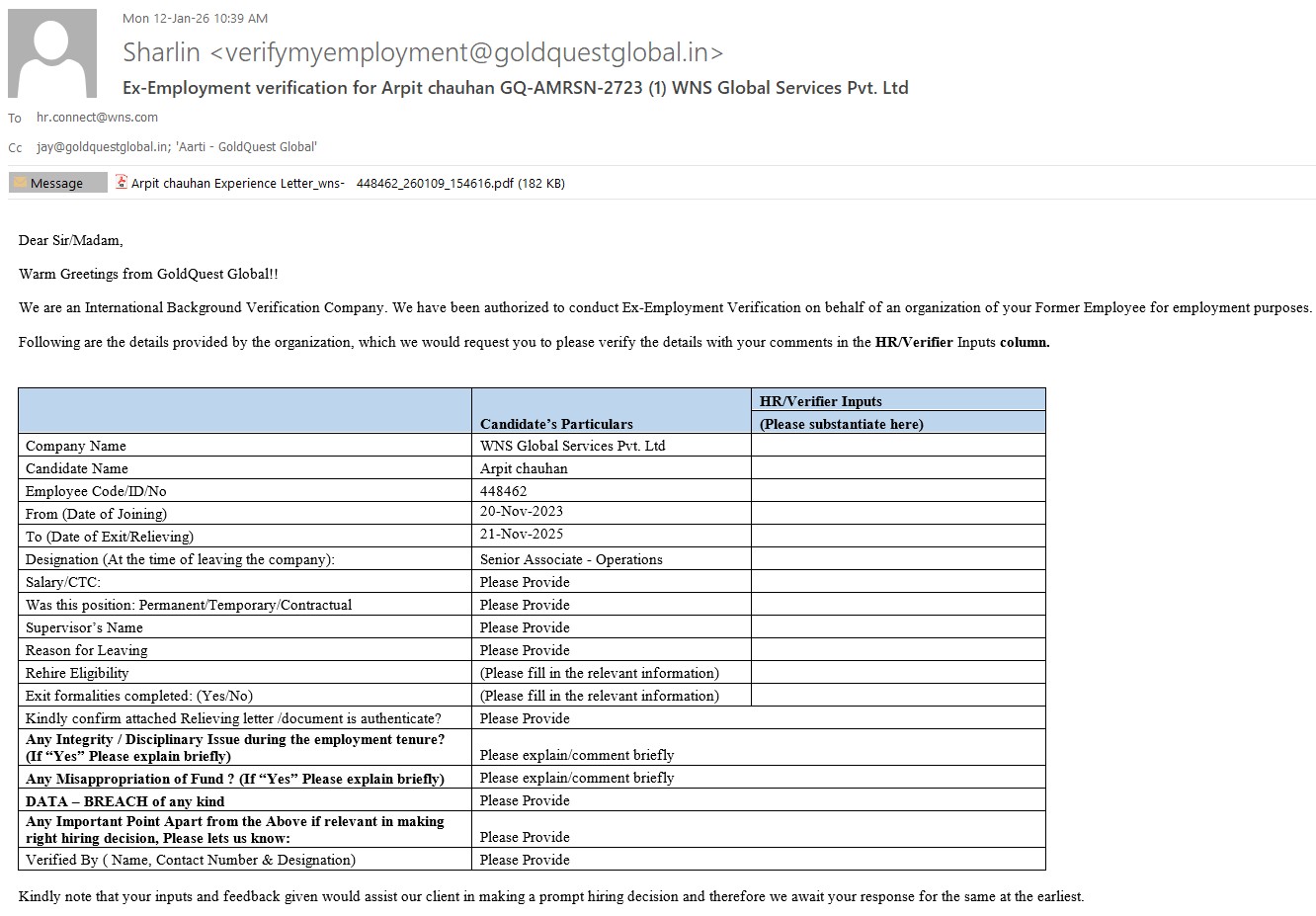The image size is (1316, 916).
Task: Click the 'Company Name' row label
Action: [x=76, y=446]
